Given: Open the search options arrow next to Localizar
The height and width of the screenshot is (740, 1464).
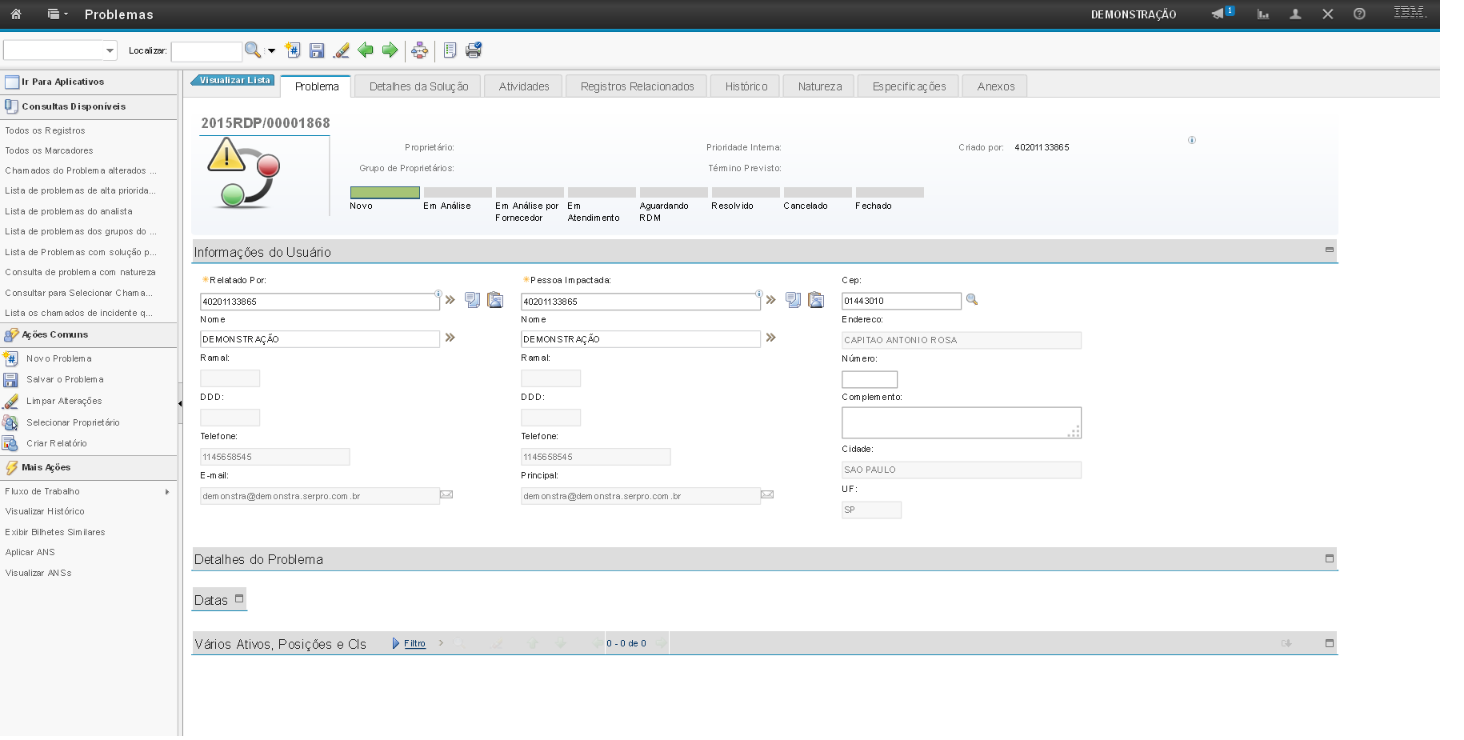Looking at the screenshot, I should tap(271, 51).
